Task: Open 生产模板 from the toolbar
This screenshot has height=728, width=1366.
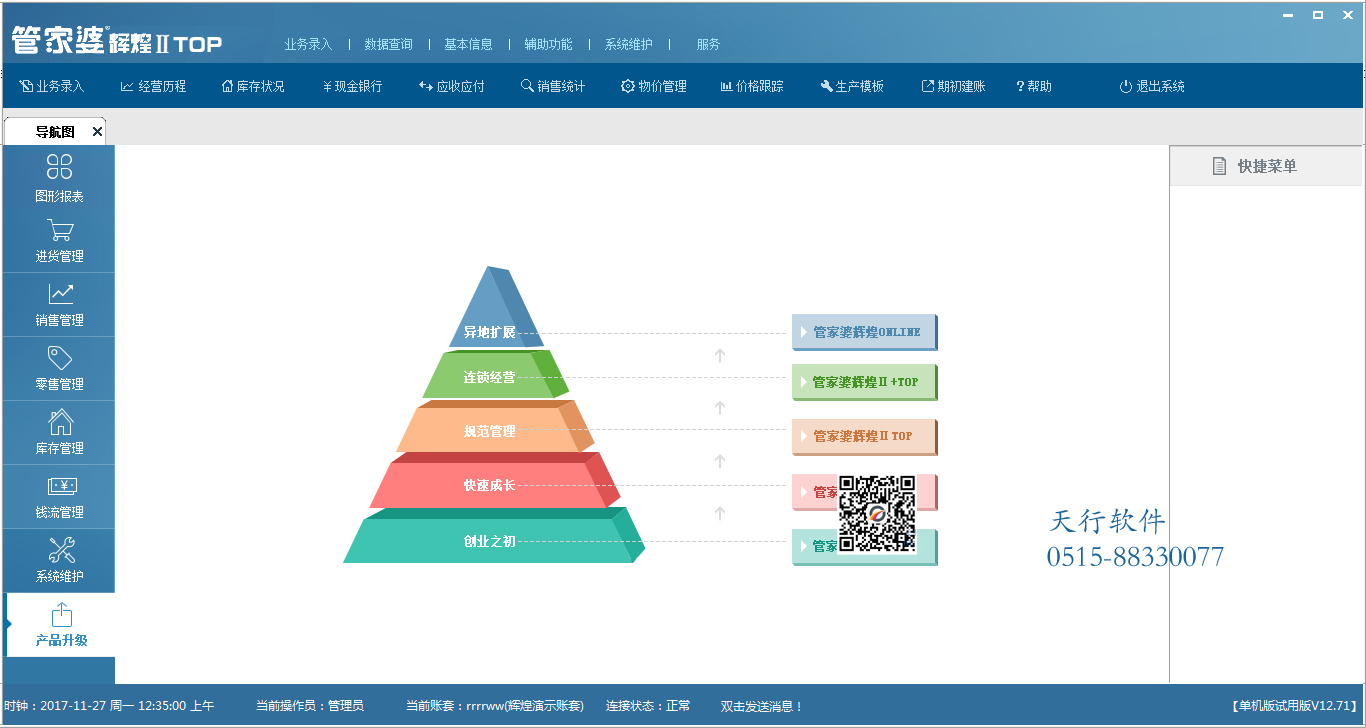Action: (852, 86)
